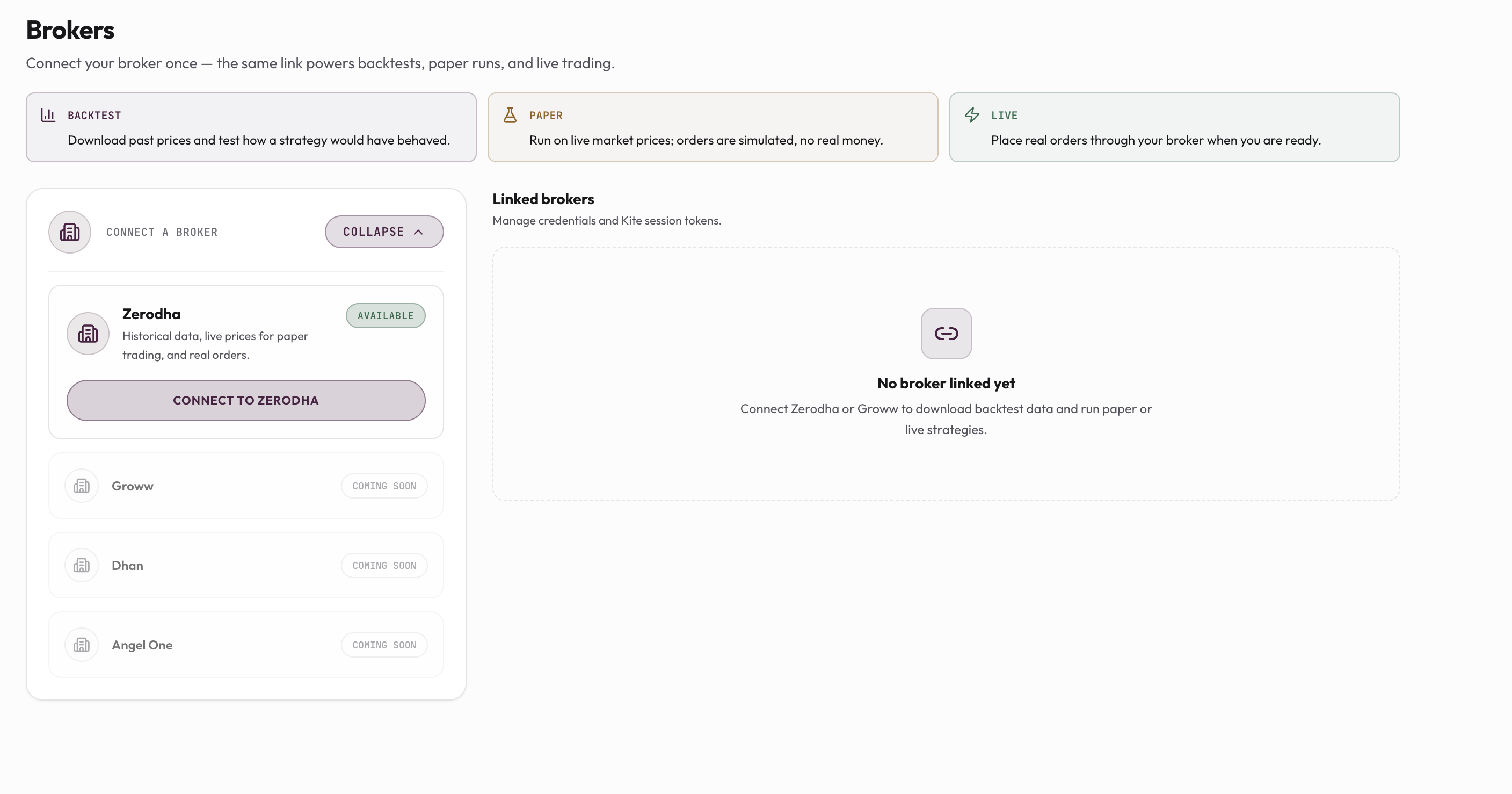Click 'Place real orders through your broker' text
Image resolution: width=1512 pixels, height=794 pixels.
tap(1157, 140)
